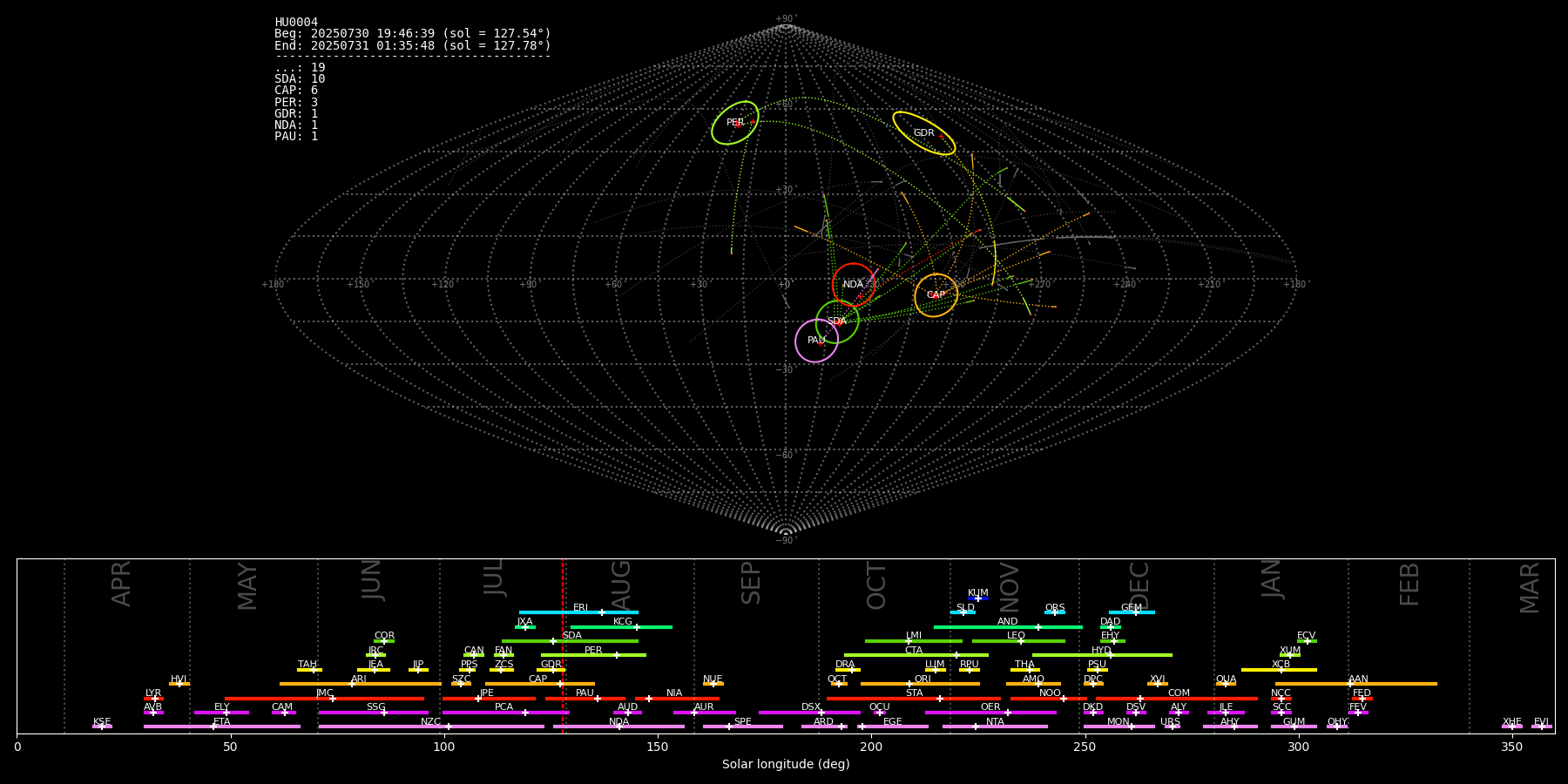Select the yellow GDR radiant ellipse on sky map
Screen dimensions: 1568x784
coord(924,133)
